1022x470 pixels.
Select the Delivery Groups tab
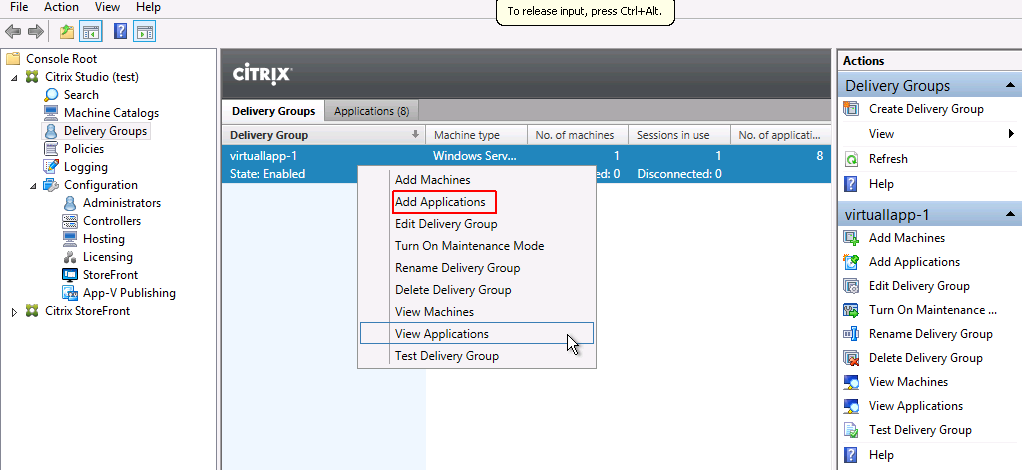(x=273, y=111)
